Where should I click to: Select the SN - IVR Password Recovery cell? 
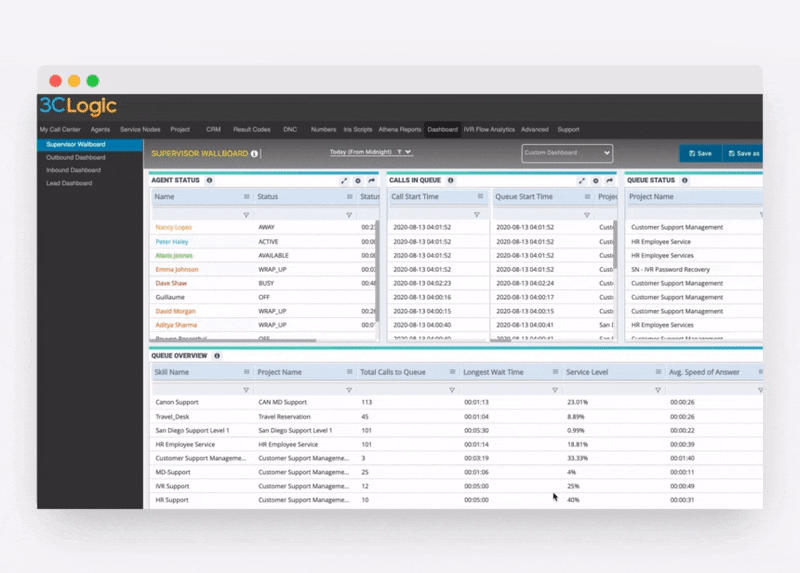coord(670,269)
